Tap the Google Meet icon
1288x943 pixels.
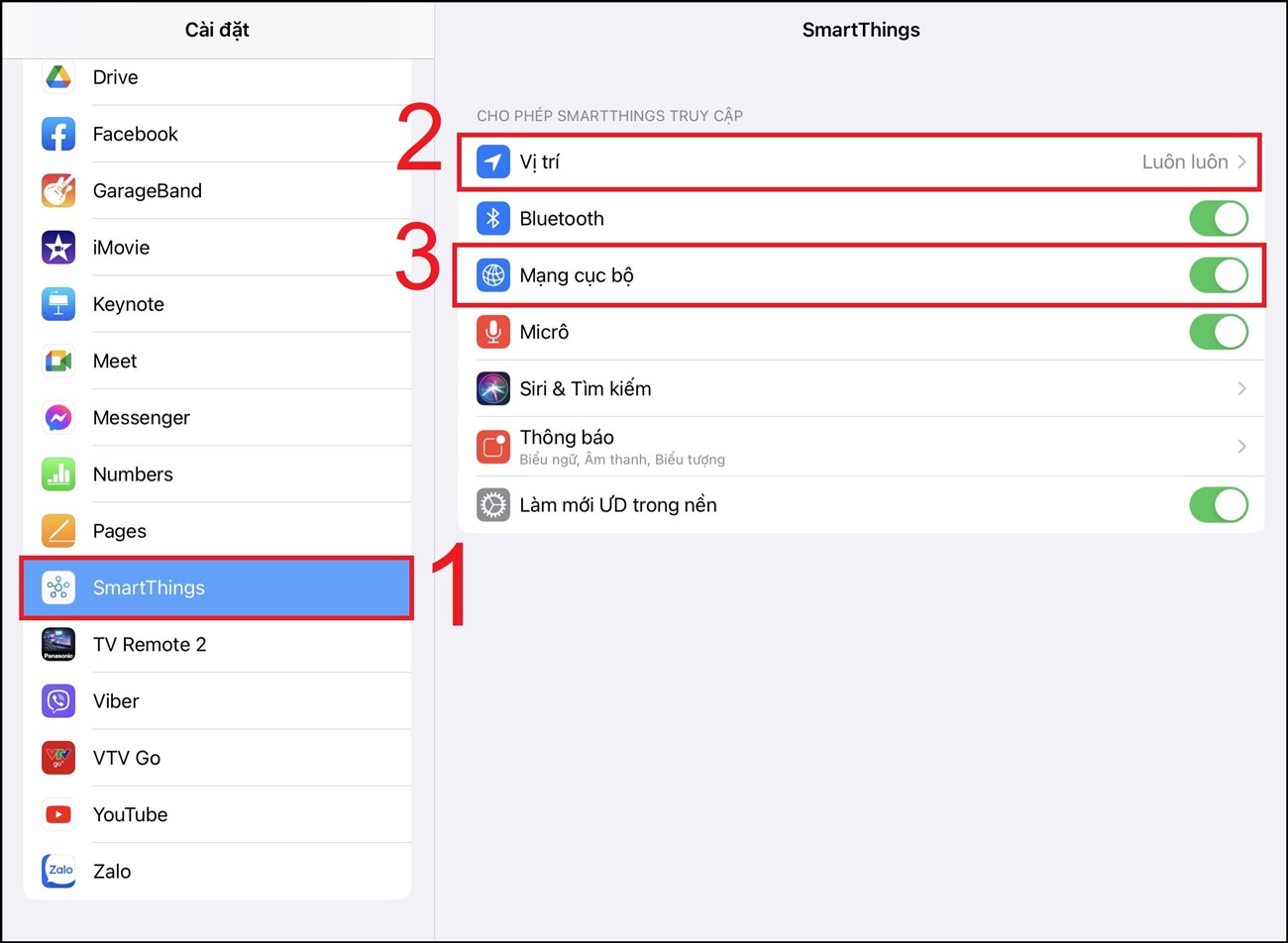(x=58, y=361)
